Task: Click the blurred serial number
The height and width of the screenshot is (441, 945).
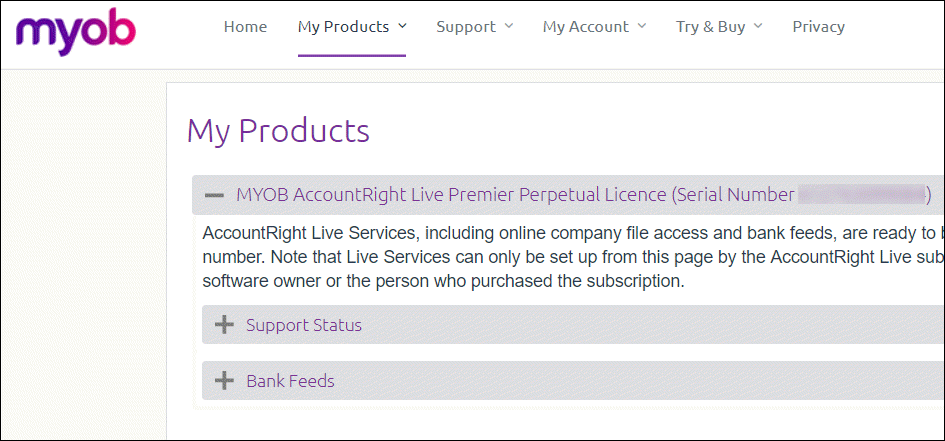Action: point(861,195)
